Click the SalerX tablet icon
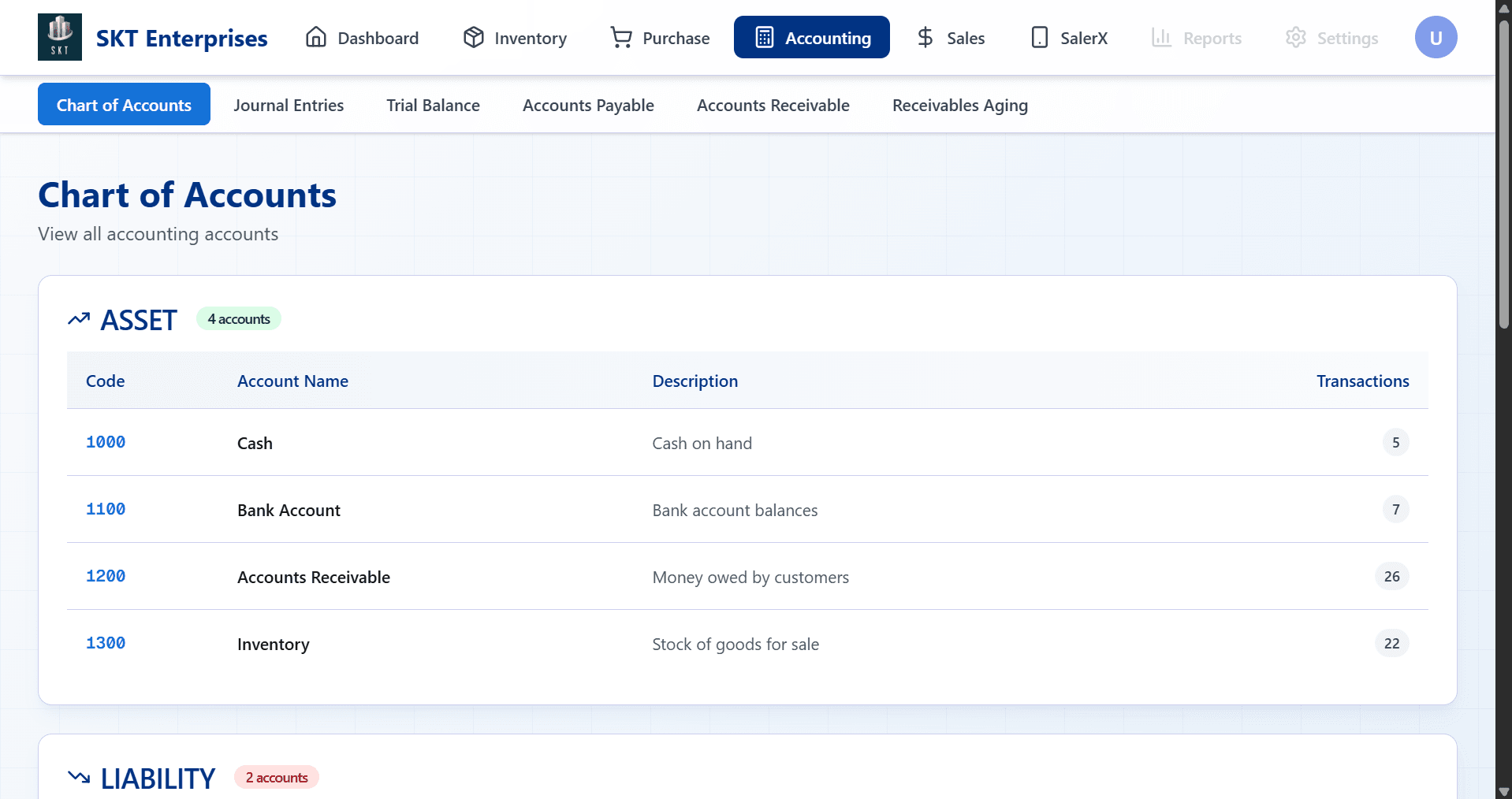Viewport: 1512px width, 799px height. (1039, 37)
